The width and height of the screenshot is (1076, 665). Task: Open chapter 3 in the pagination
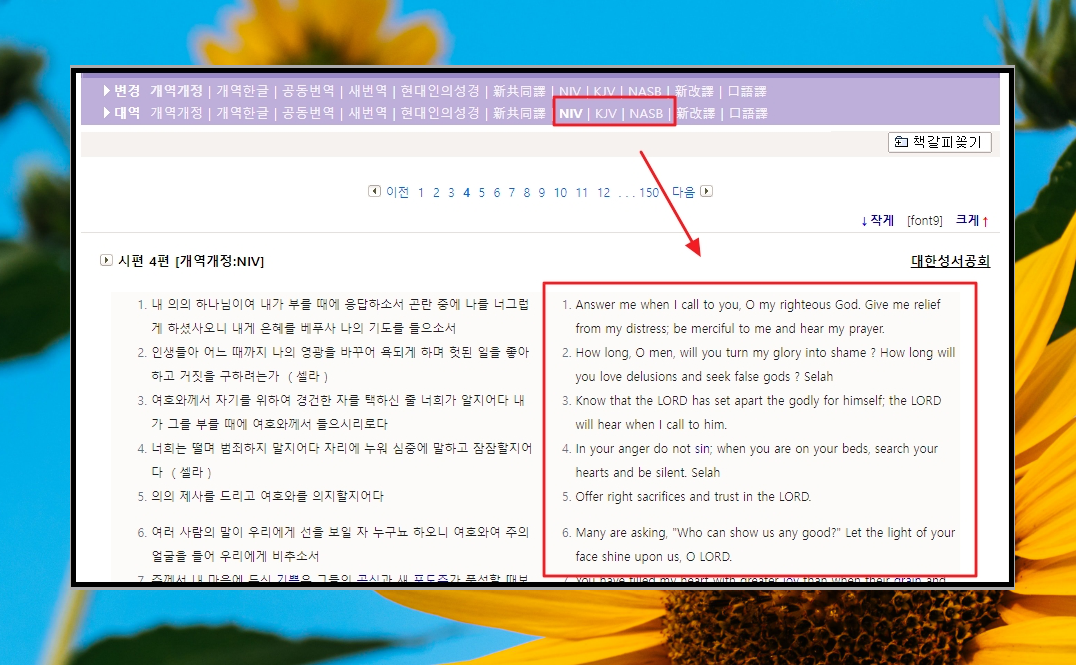click(451, 192)
